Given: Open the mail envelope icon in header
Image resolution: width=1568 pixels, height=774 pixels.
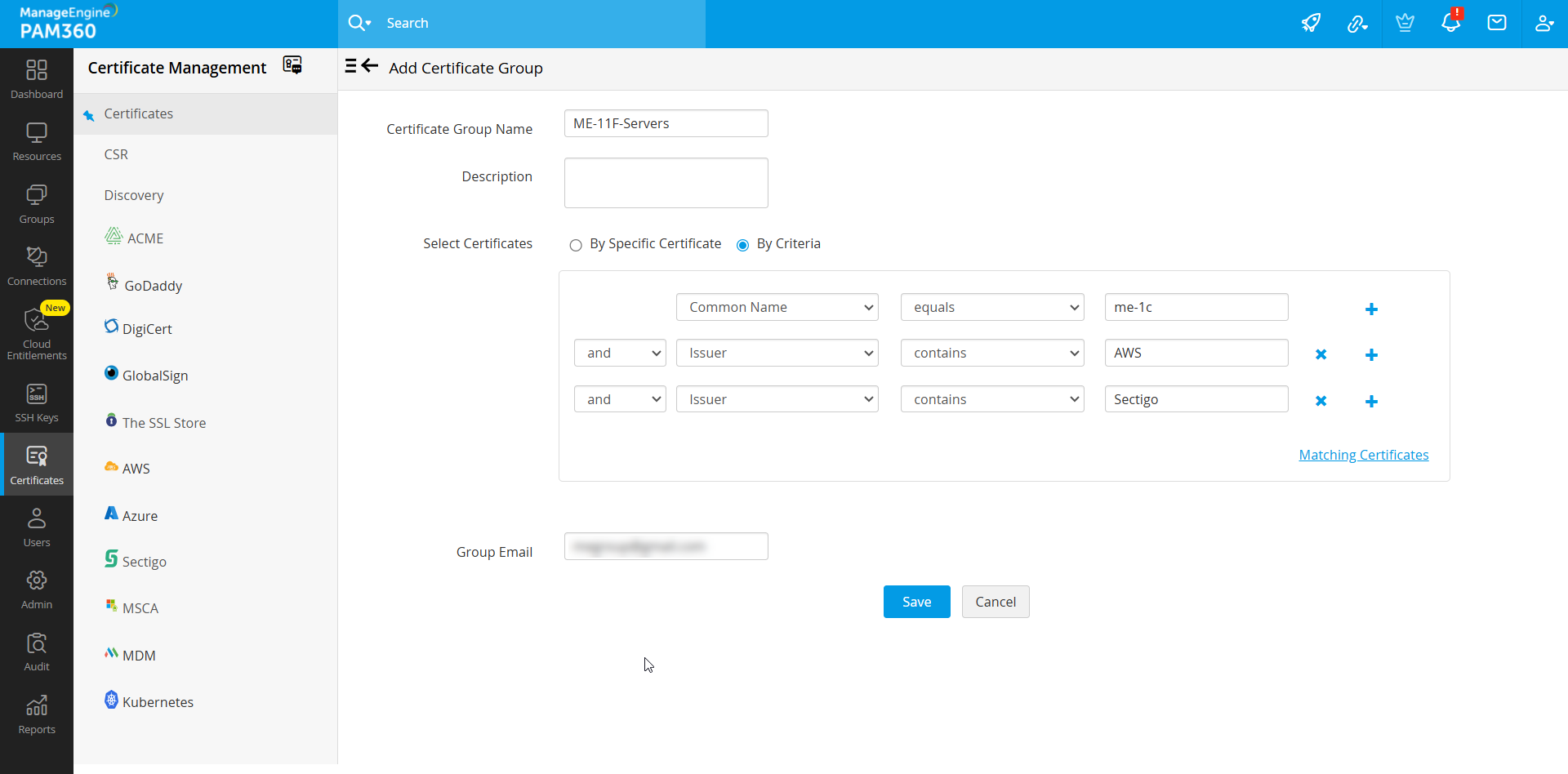Looking at the screenshot, I should (1496, 23).
